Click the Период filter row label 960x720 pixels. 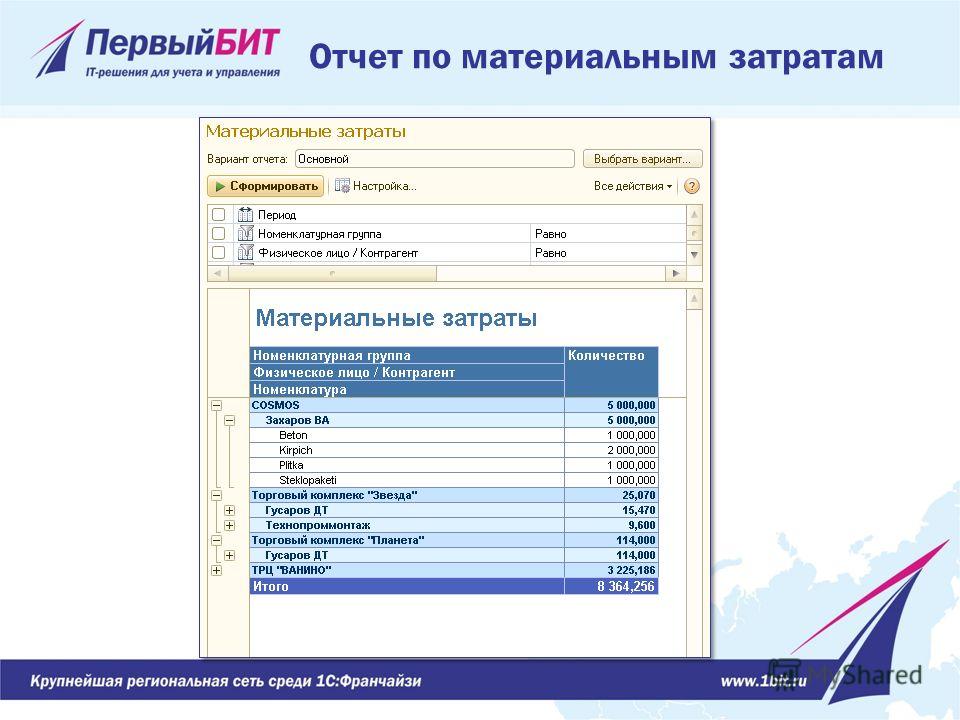pyautogui.click(x=277, y=215)
